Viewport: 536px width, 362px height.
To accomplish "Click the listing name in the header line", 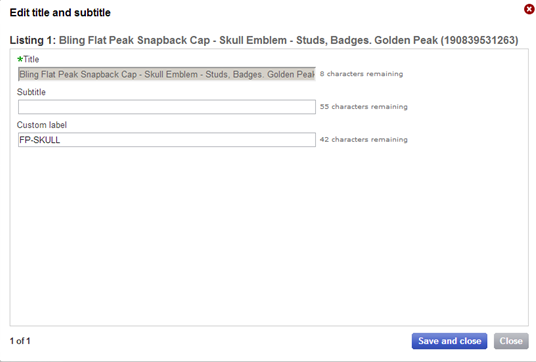I will [248, 40].
